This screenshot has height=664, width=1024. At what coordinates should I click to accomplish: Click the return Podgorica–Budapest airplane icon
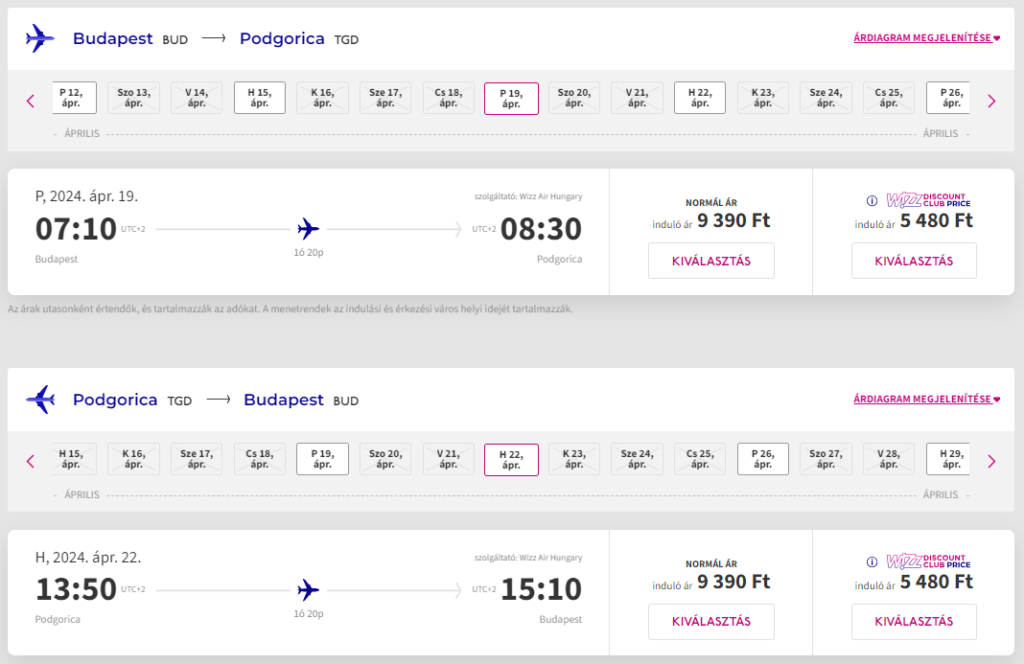click(40, 400)
